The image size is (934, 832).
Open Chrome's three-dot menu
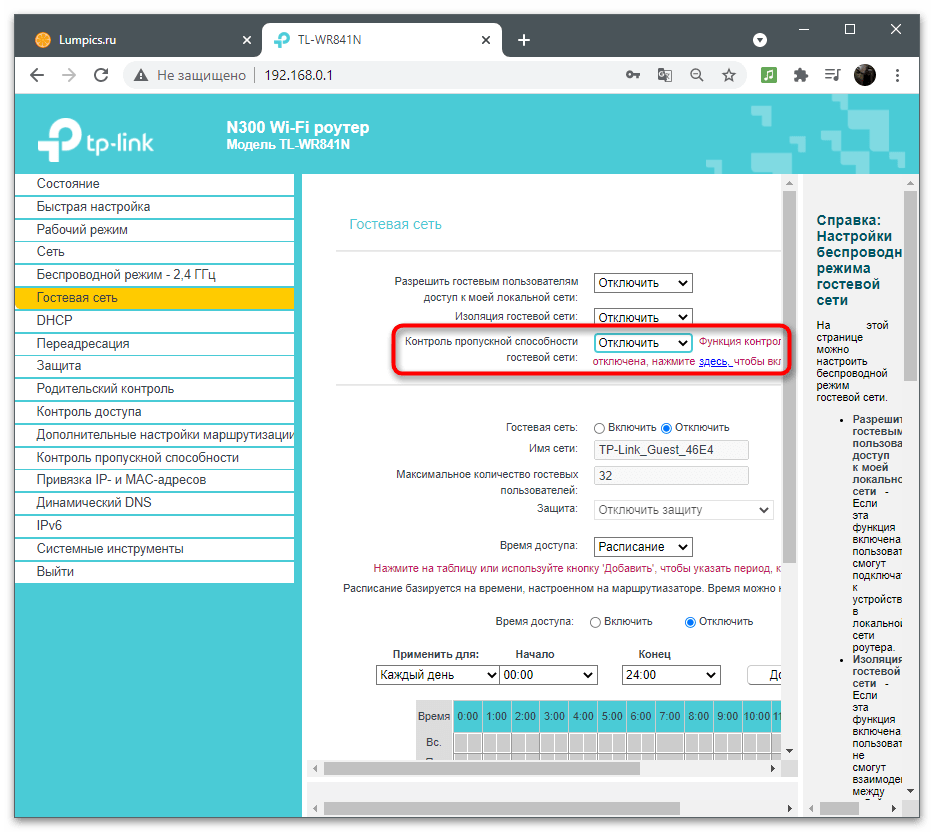tap(897, 75)
